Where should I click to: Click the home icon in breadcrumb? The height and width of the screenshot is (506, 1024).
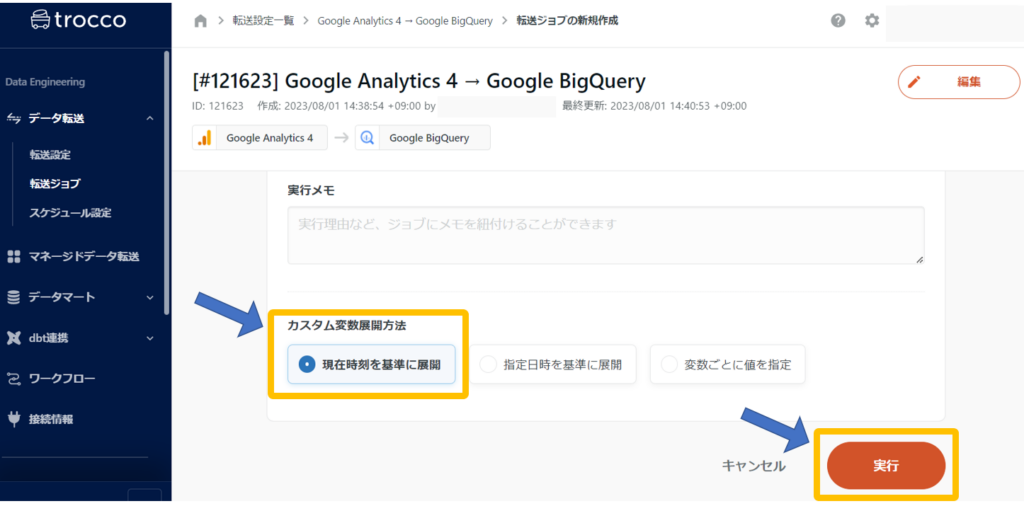click(200, 21)
